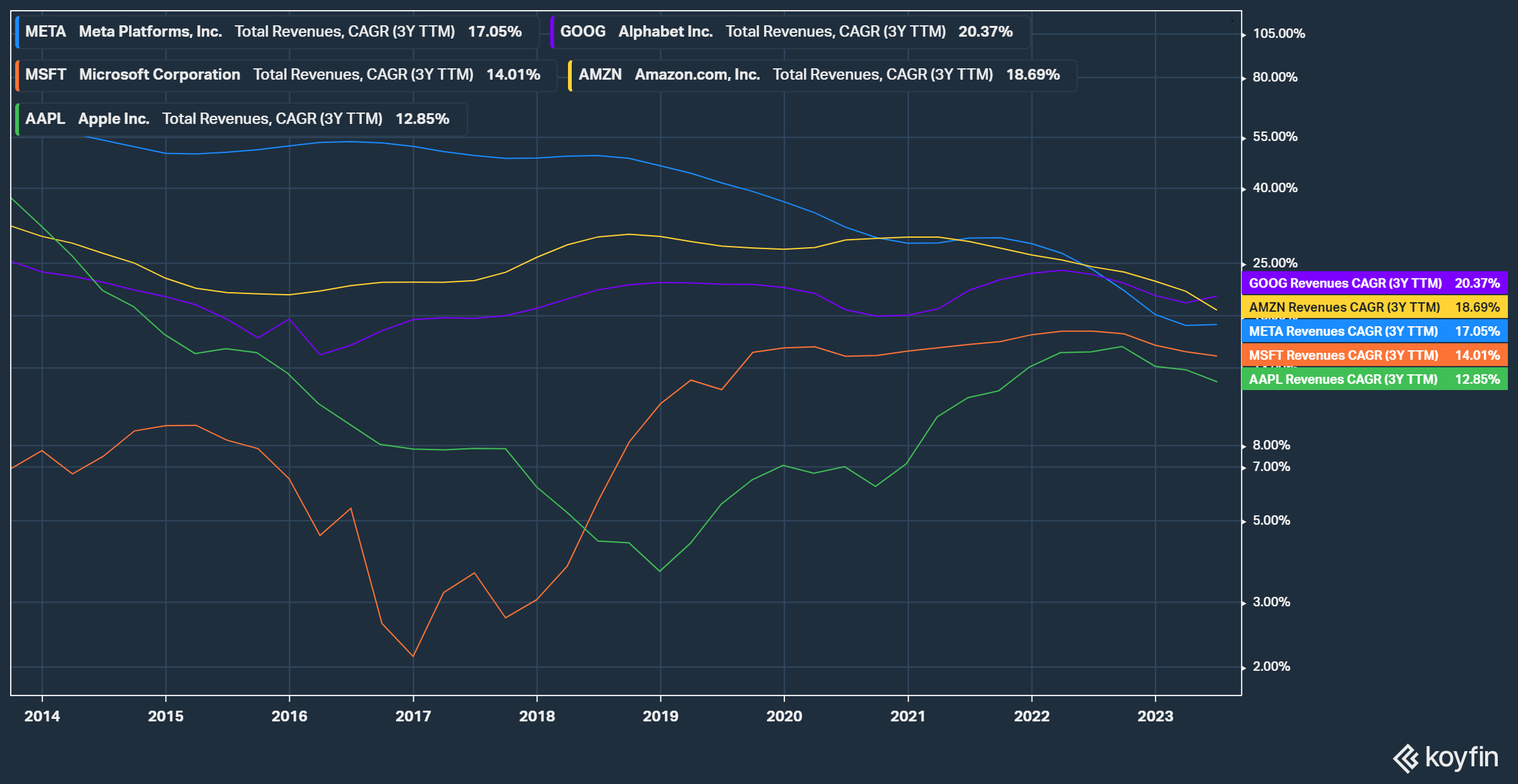
Task: Click the 2014 label on the time axis
Action: coord(42,716)
